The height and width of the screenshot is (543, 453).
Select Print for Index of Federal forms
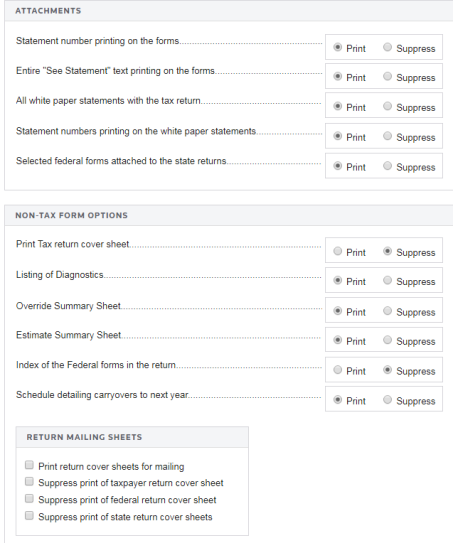338,370
